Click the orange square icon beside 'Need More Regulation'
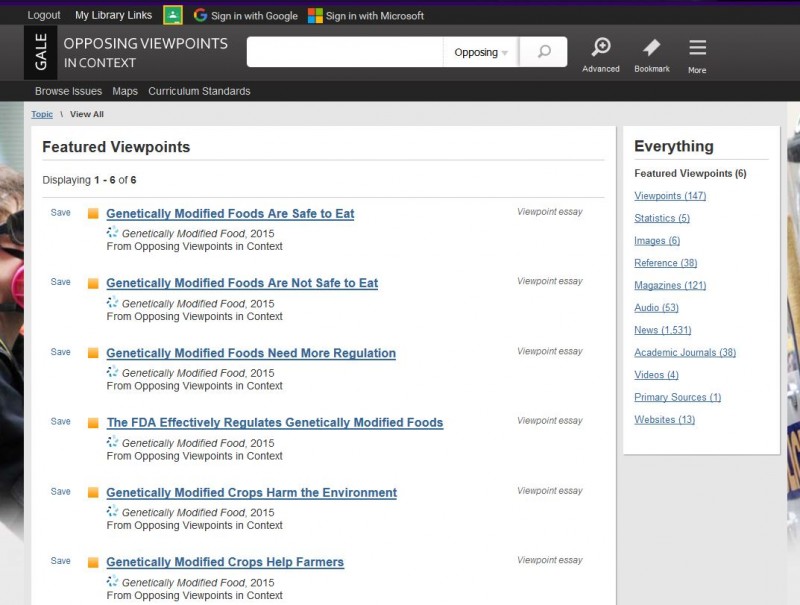 [x=93, y=353]
